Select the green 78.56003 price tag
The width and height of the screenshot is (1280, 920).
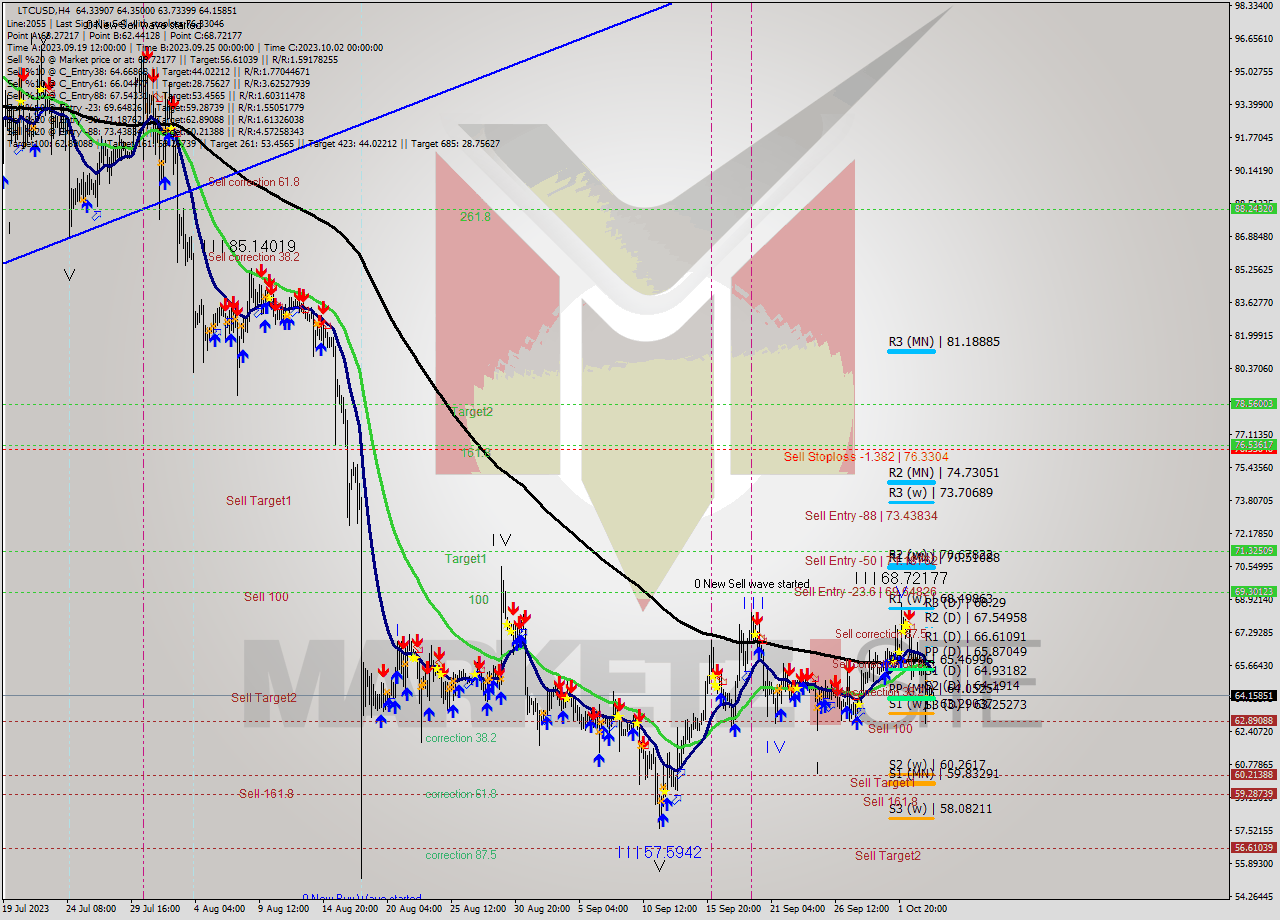[x=1253, y=404]
